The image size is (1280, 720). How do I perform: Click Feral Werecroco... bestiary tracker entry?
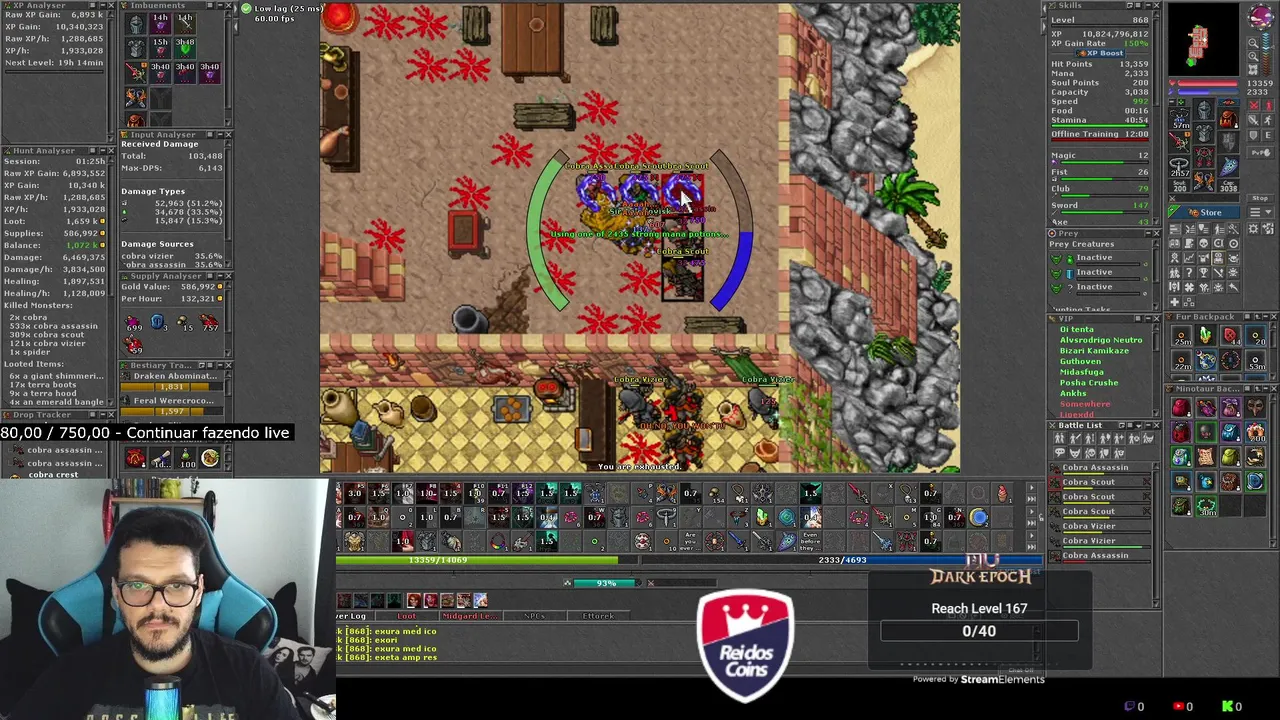click(170, 407)
